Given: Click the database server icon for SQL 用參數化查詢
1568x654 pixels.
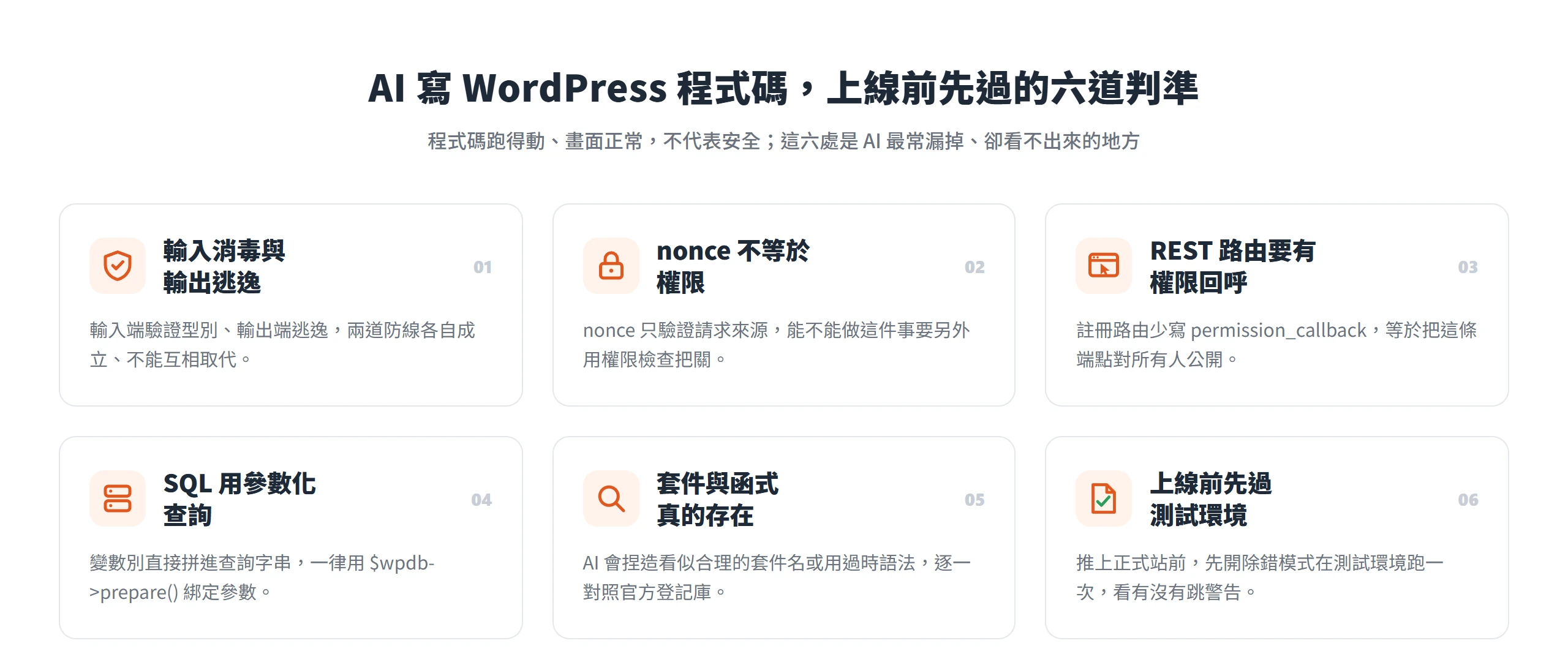Looking at the screenshot, I should coord(118,498).
